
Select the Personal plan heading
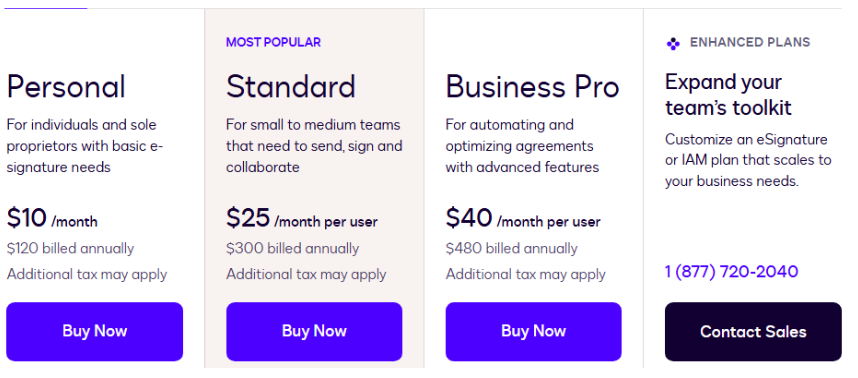[66, 86]
